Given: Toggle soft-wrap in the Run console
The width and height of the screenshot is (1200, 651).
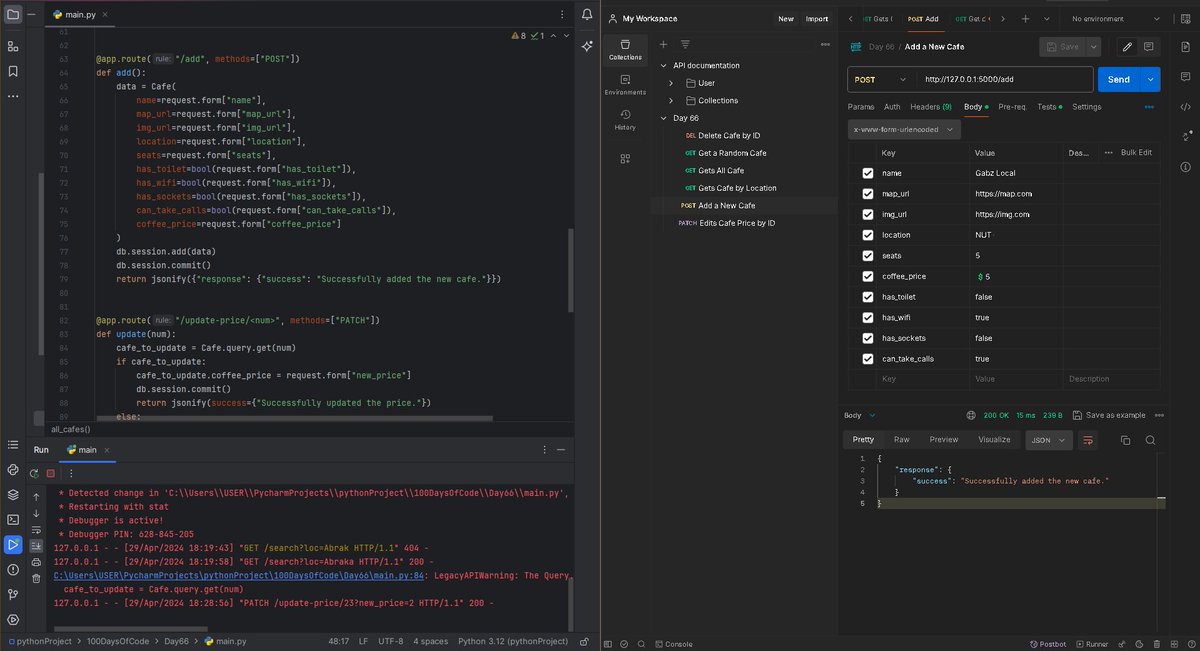Looking at the screenshot, I should click(x=36, y=529).
